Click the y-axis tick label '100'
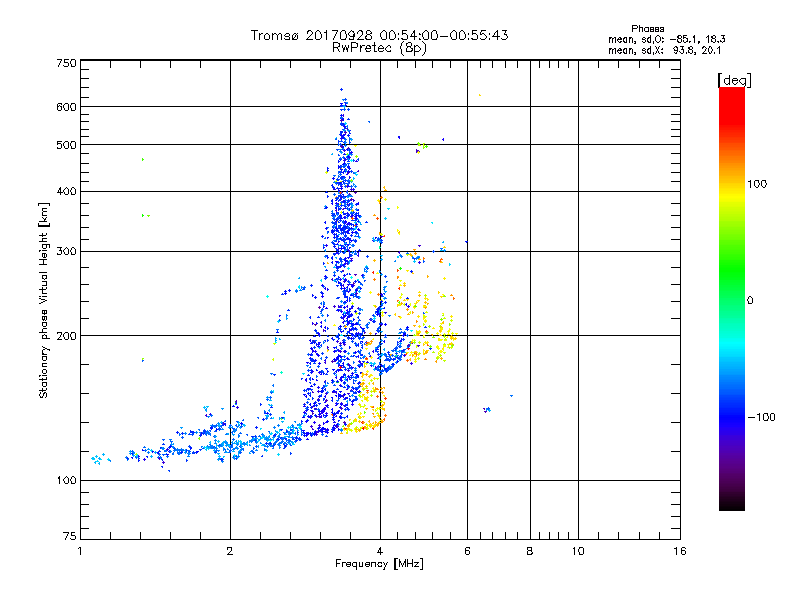Image resolution: width=800 pixels, height=600 pixels. pos(67,481)
